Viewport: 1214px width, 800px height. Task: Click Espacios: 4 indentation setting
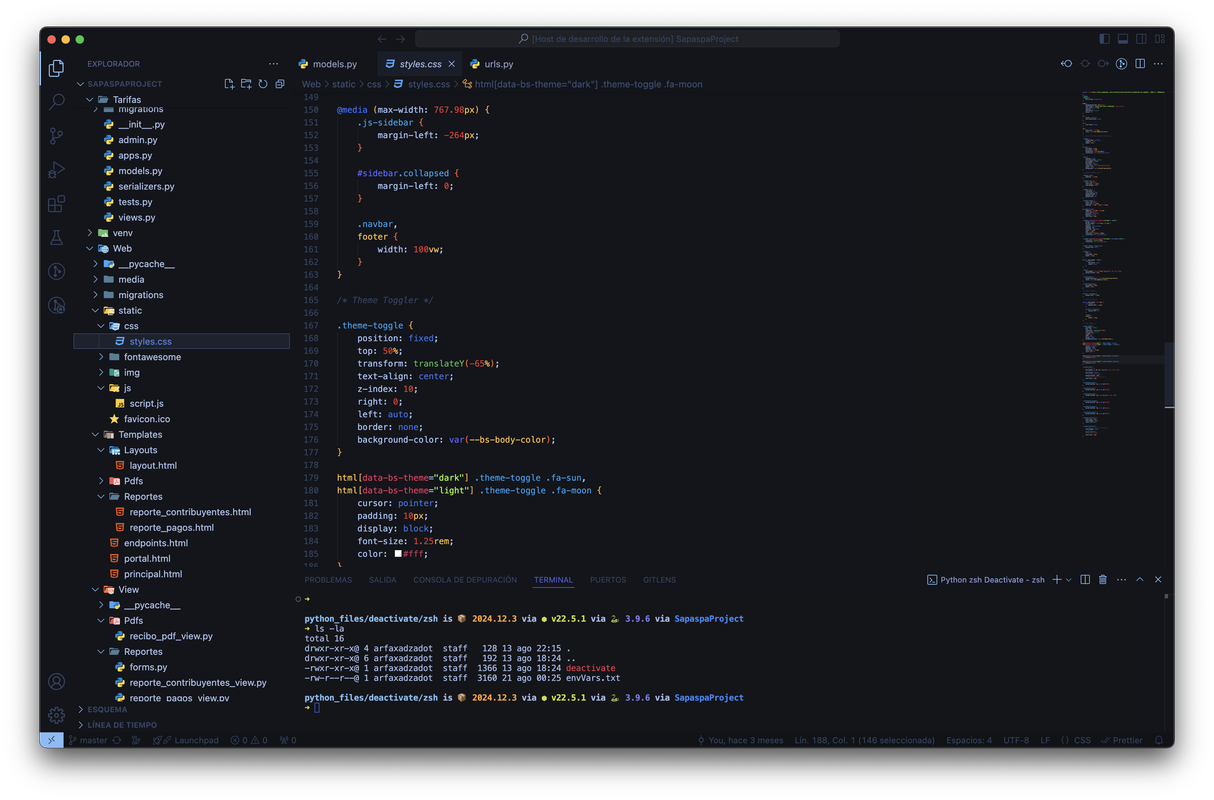969,741
